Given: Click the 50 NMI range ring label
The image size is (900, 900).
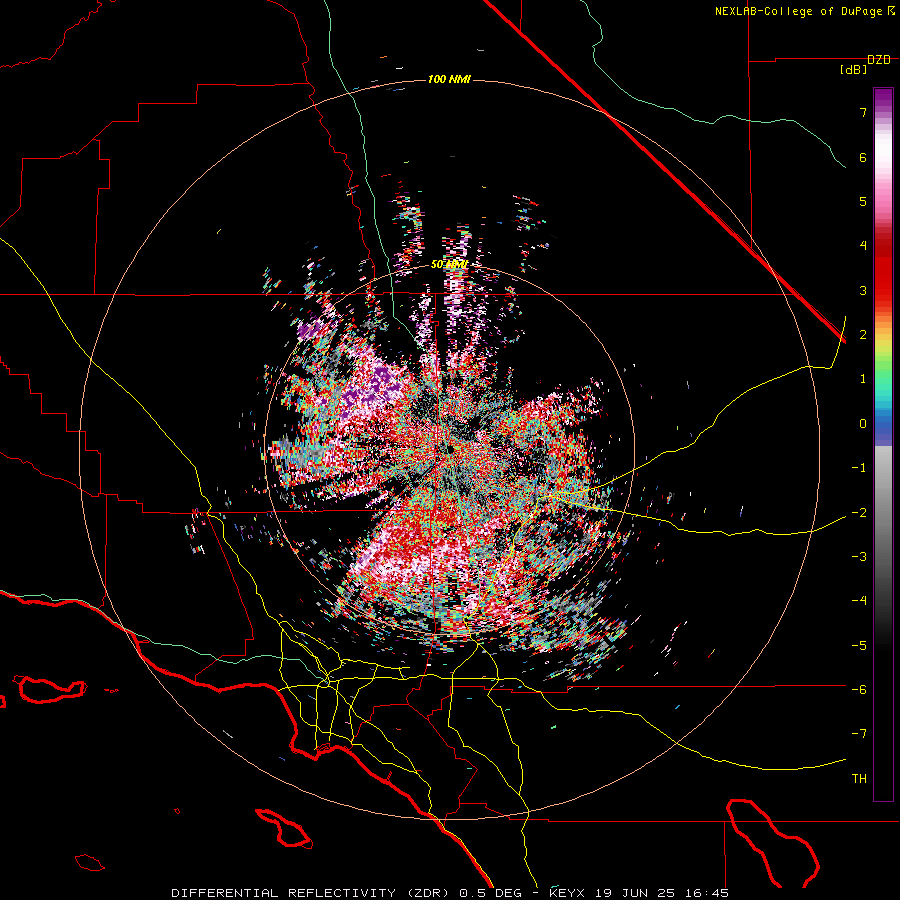Looking at the screenshot, I should [449, 265].
